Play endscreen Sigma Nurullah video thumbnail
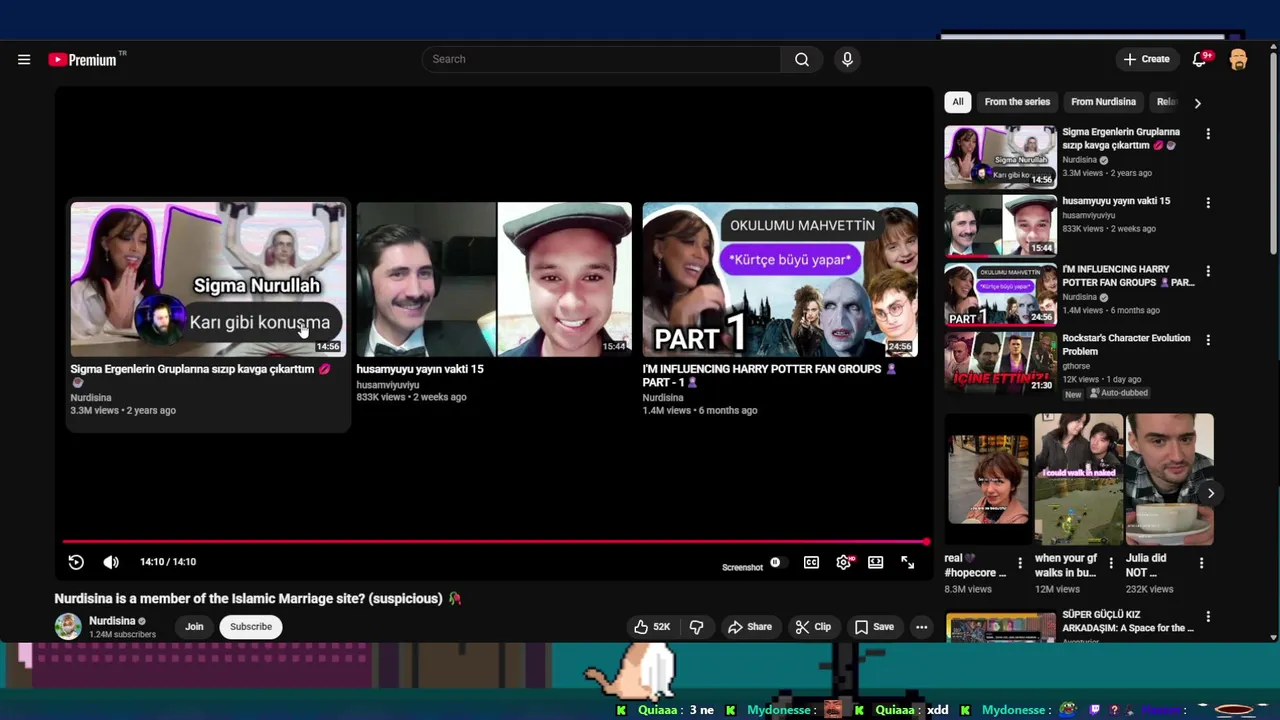This screenshot has height=720, width=1280. (x=208, y=279)
